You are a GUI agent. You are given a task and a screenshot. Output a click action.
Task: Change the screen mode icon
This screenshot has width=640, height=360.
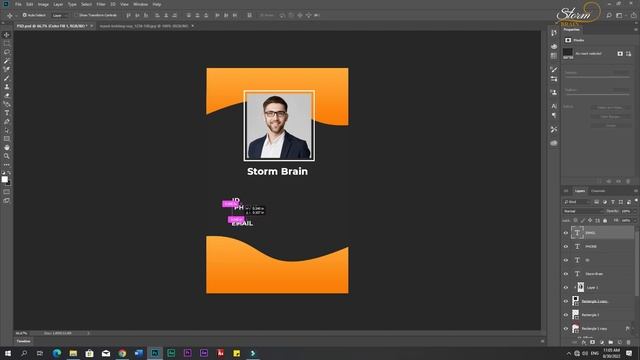pos(7,200)
